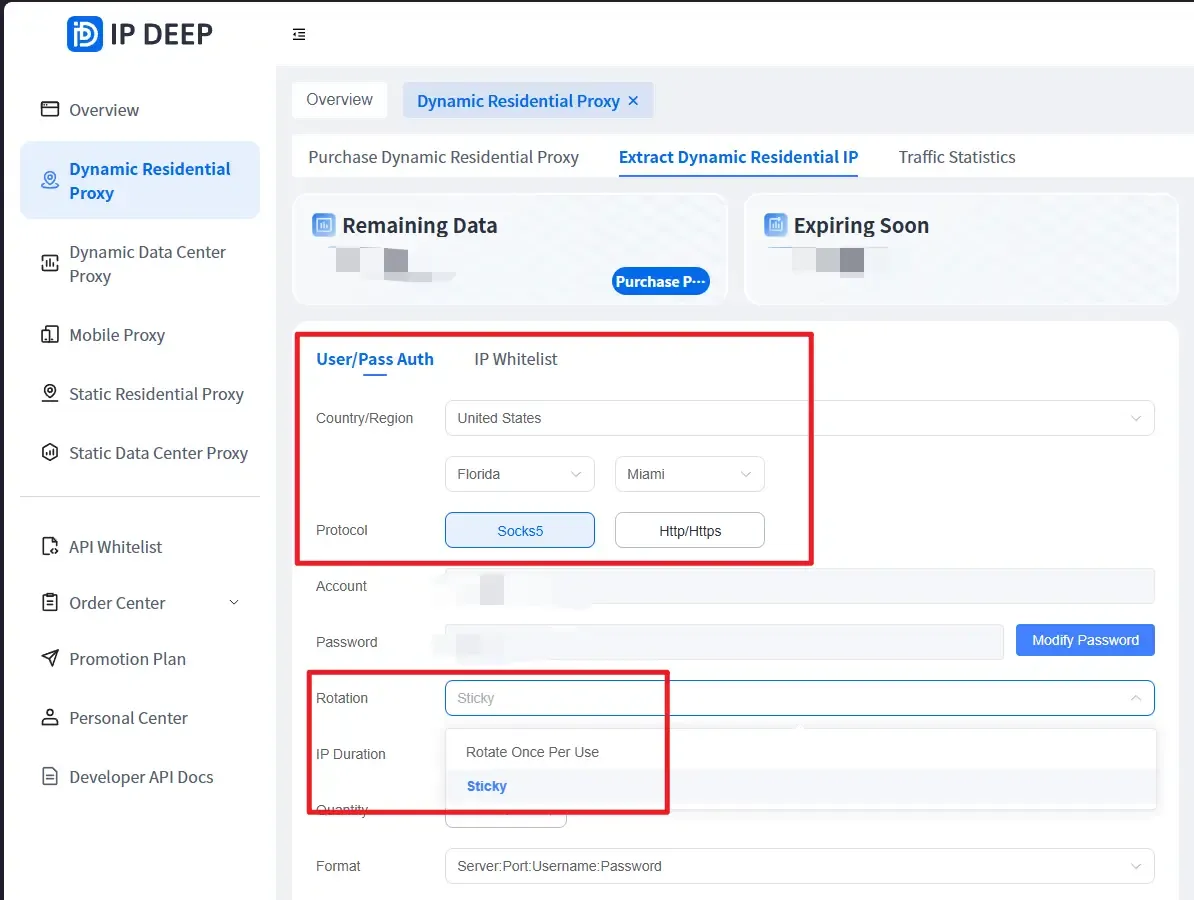1194x900 pixels.
Task: Open Overview in the sidebar
Action: click(x=104, y=110)
